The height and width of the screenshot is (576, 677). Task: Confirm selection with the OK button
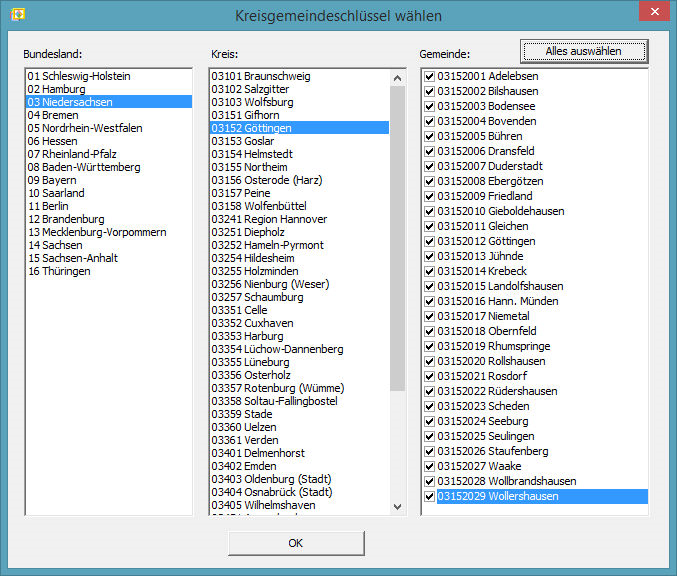(x=295, y=543)
